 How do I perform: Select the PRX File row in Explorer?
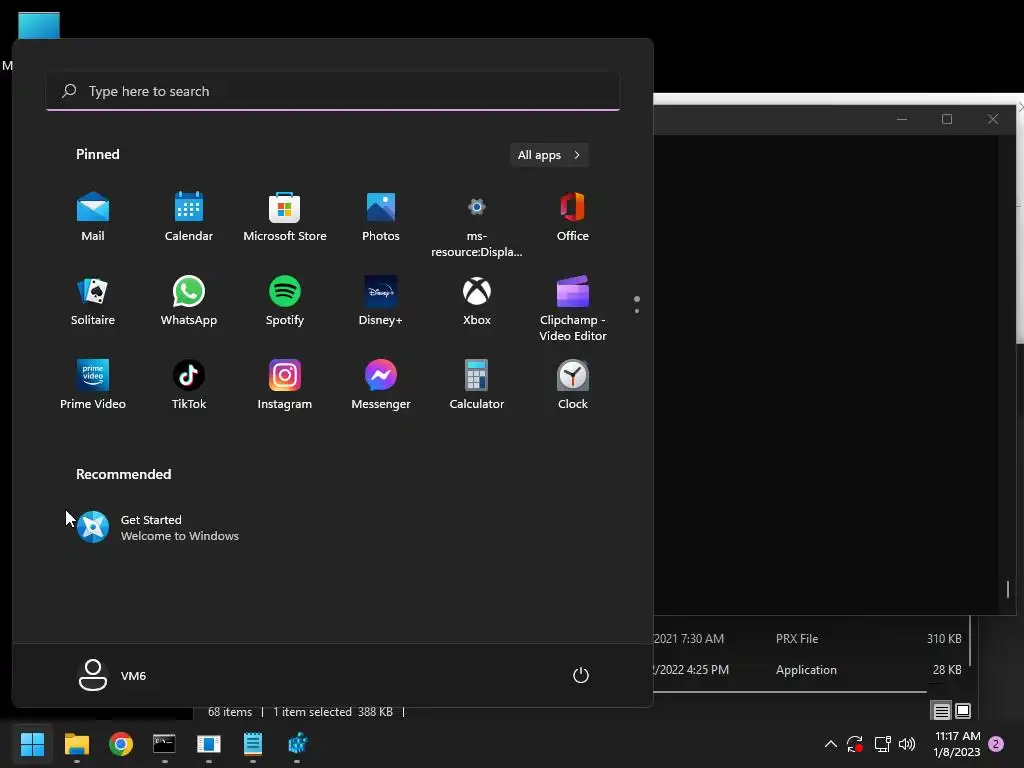(810, 639)
